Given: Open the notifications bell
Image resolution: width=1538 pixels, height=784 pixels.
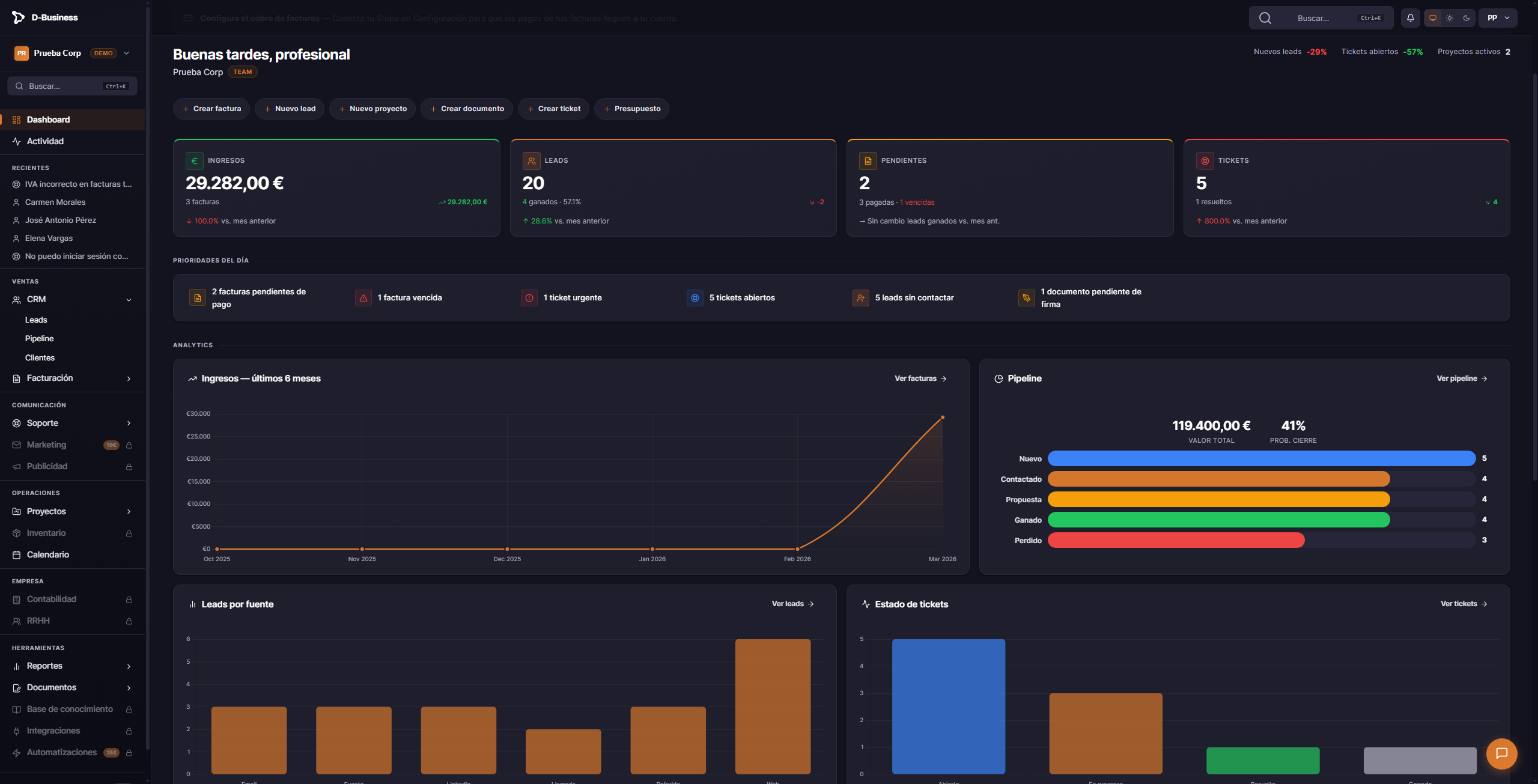Looking at the screenshot, I should tap(1410, 18).
